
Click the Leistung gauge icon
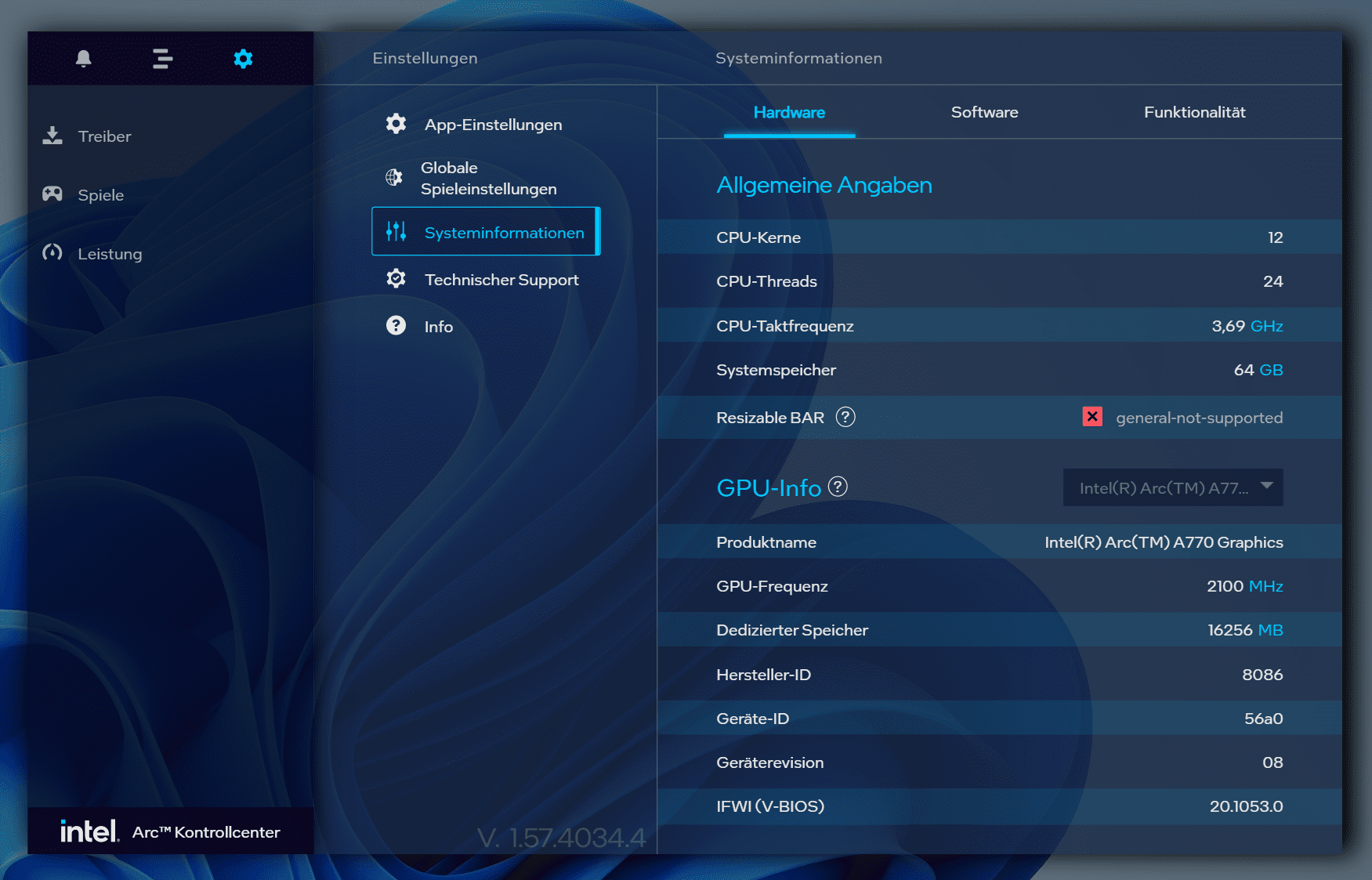point(52,252)
